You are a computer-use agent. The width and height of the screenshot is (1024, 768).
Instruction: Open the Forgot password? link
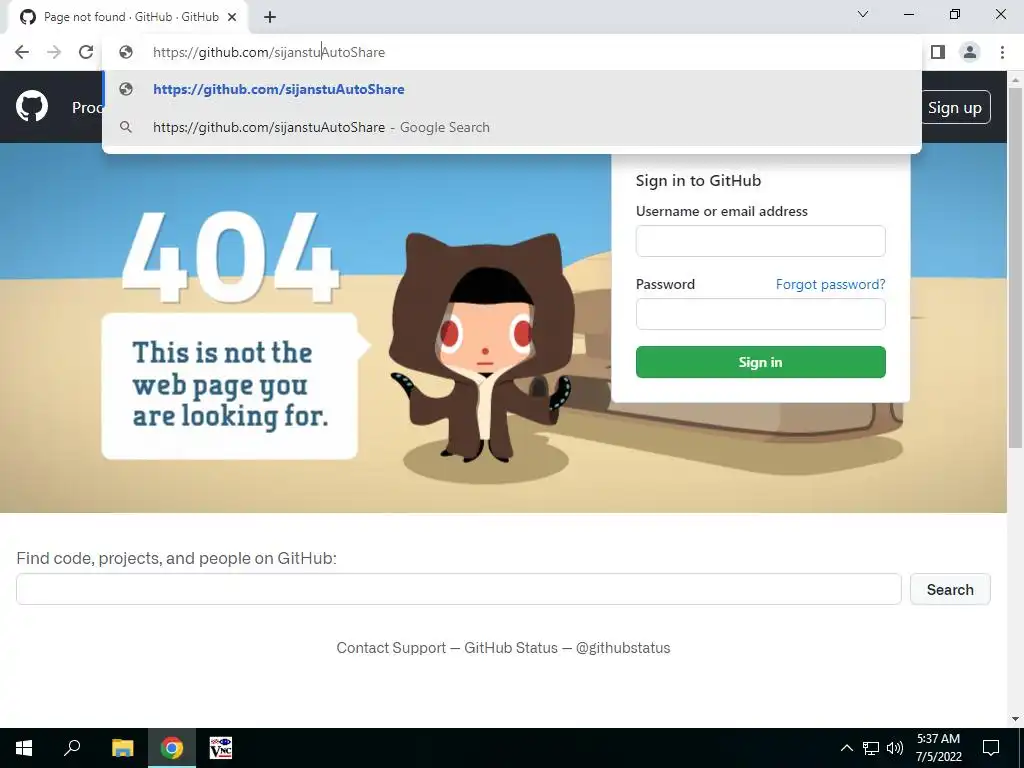coord(831,284)
